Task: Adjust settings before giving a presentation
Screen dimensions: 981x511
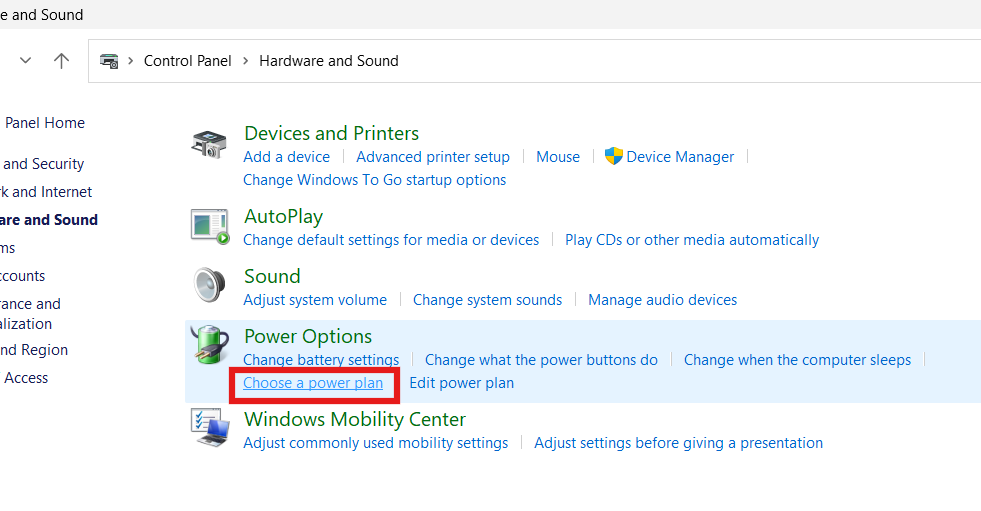Action: click(x=678, y=443)
